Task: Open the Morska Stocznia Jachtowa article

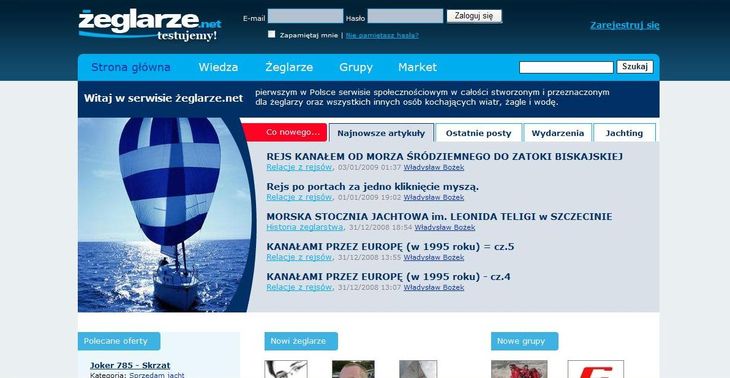Action: tap(439, 216)
